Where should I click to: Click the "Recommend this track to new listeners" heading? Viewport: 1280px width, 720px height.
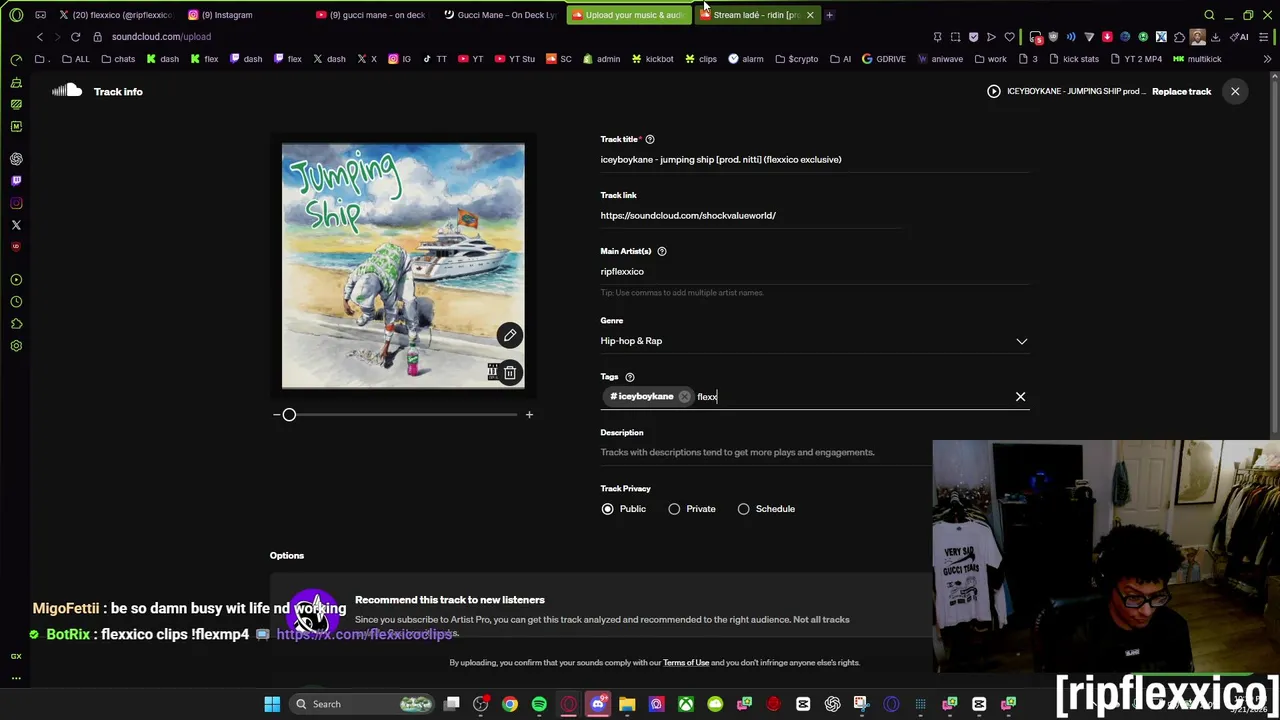point(450,600)
